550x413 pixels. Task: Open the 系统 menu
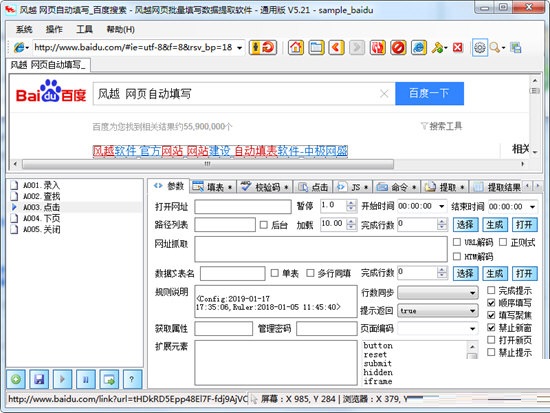(24, 29)
